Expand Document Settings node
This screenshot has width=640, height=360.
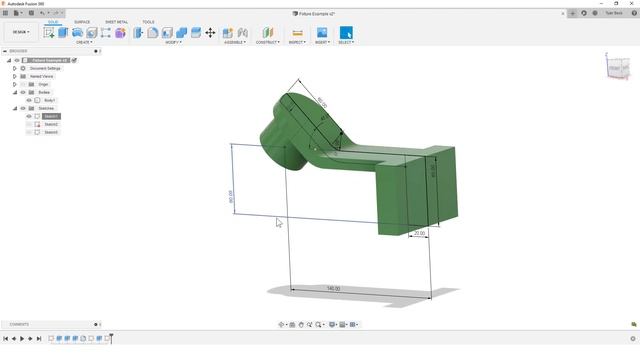pyautogui.click(x=15, y=69)
